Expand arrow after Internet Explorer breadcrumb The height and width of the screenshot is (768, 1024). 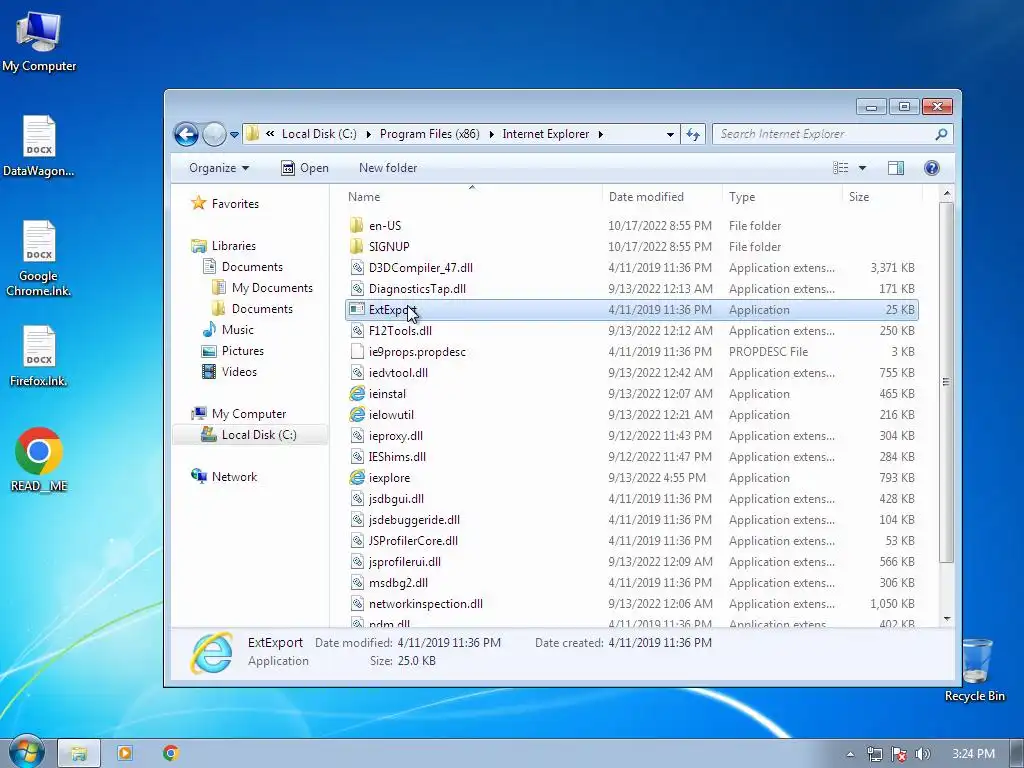click(x=600, y=135)
